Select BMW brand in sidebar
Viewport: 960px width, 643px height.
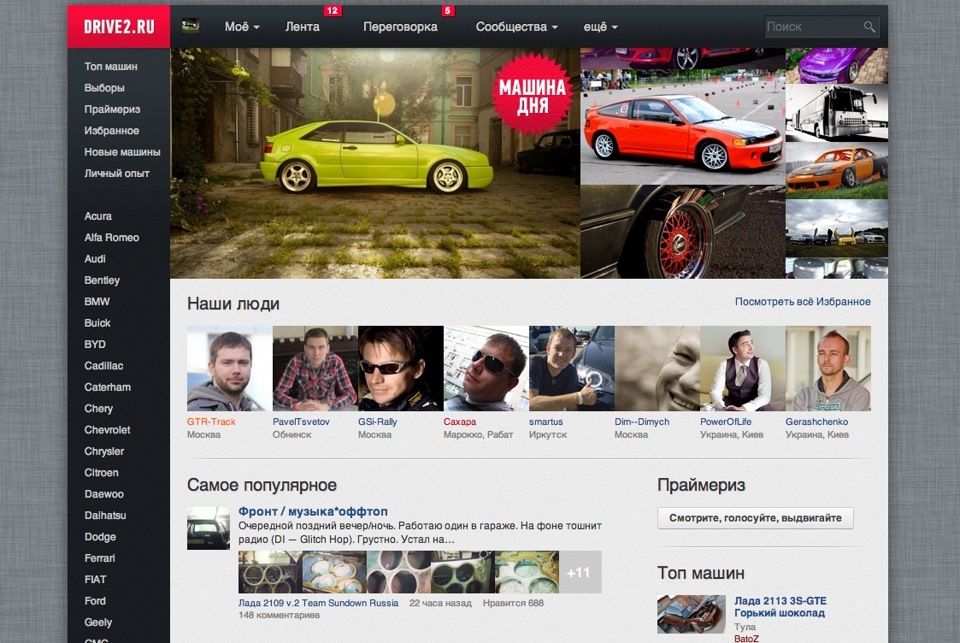point(97,302)
